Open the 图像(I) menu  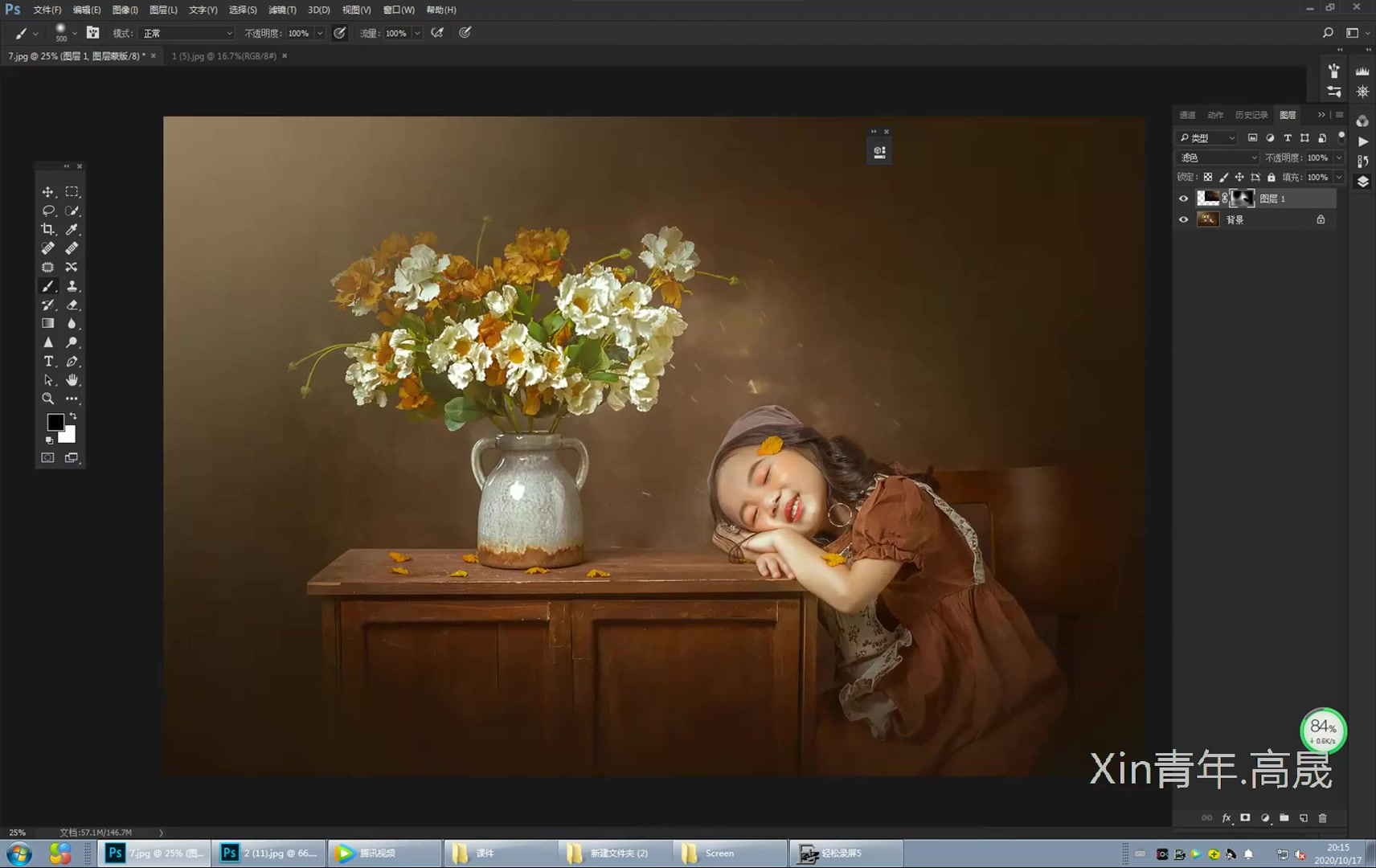coord(125,10)
